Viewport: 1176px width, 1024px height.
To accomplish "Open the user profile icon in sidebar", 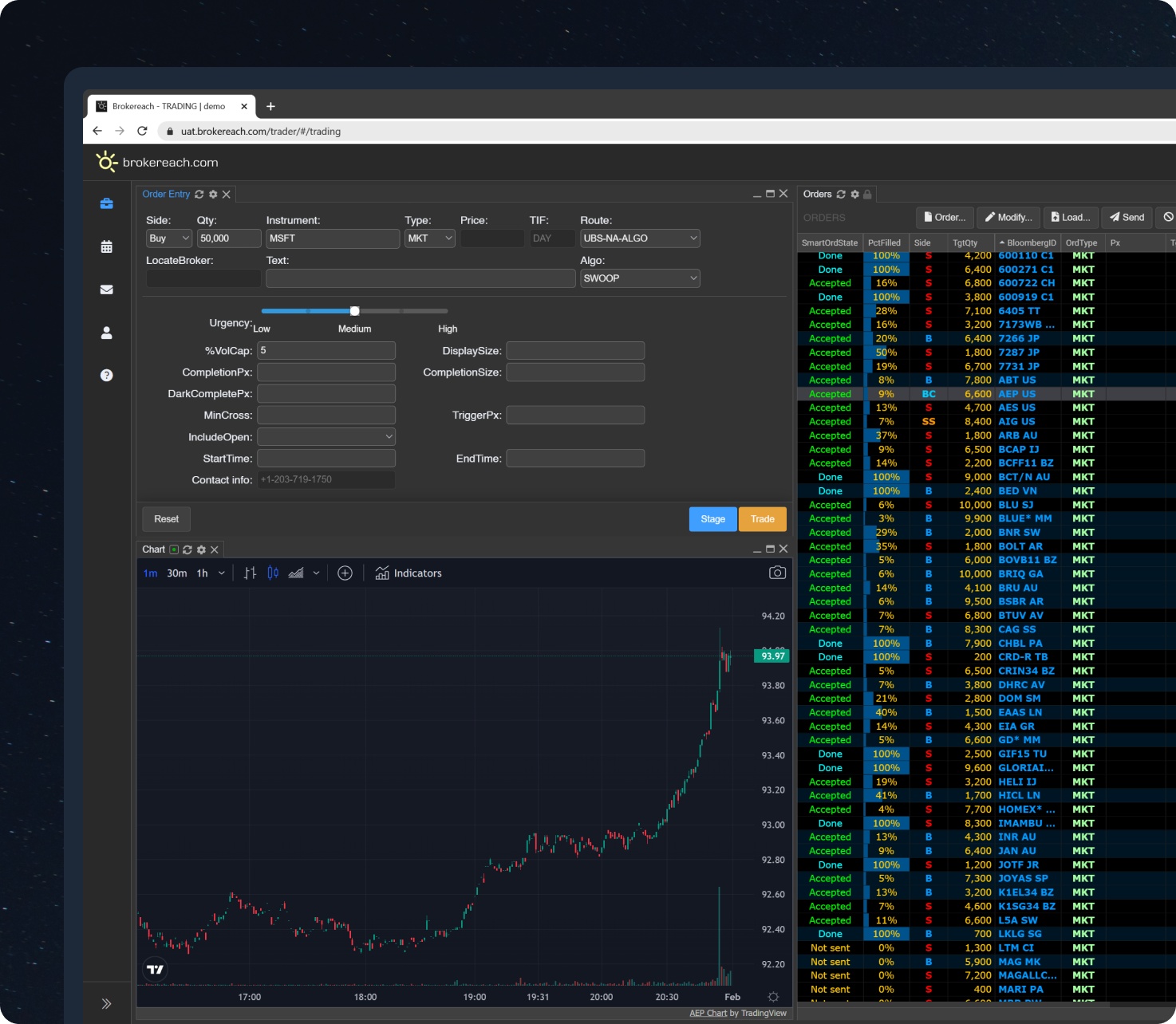I will point(106,333).
